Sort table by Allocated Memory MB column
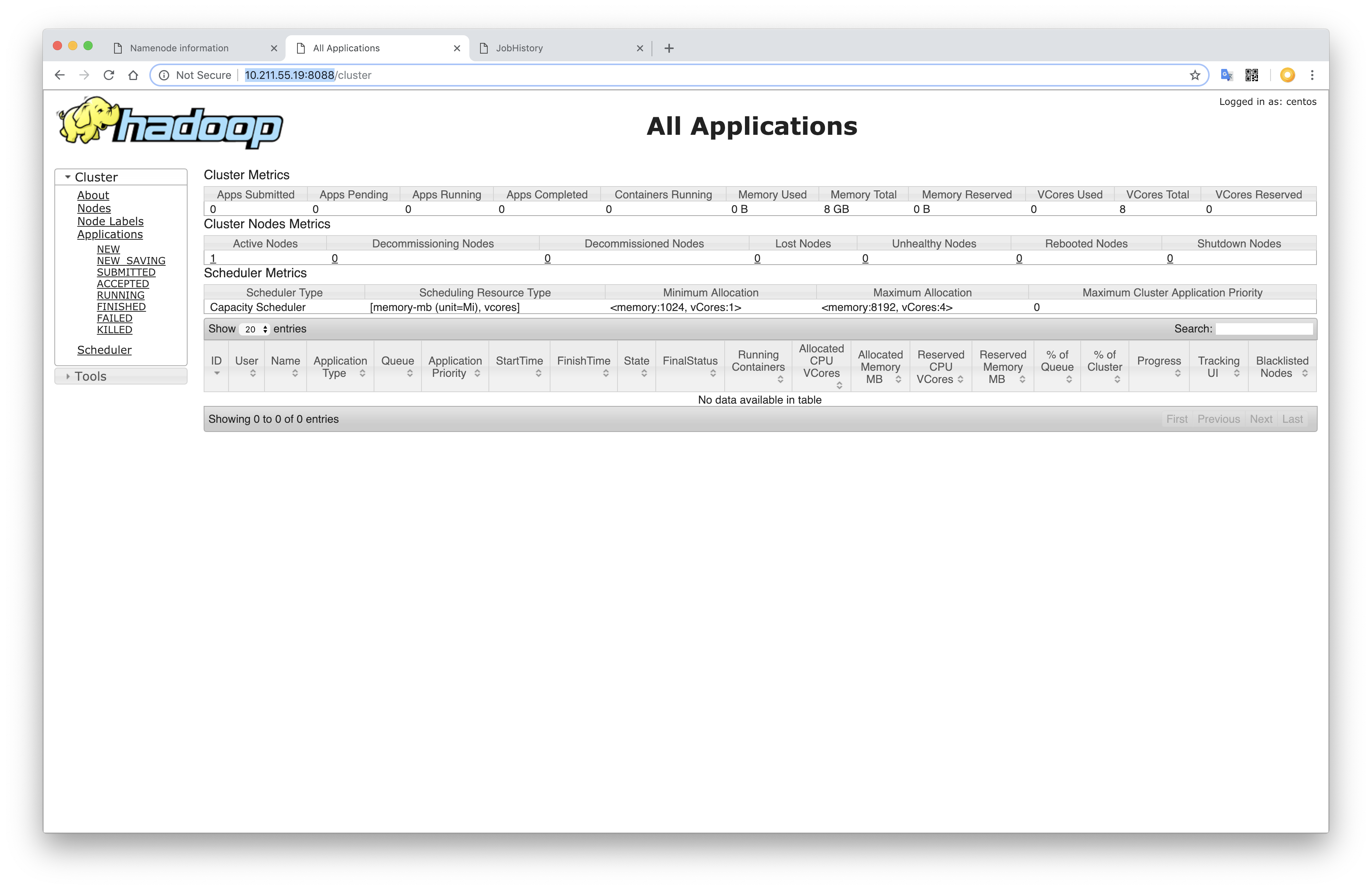This screenshot has height=890, width=1372. (x=880, y=366)
